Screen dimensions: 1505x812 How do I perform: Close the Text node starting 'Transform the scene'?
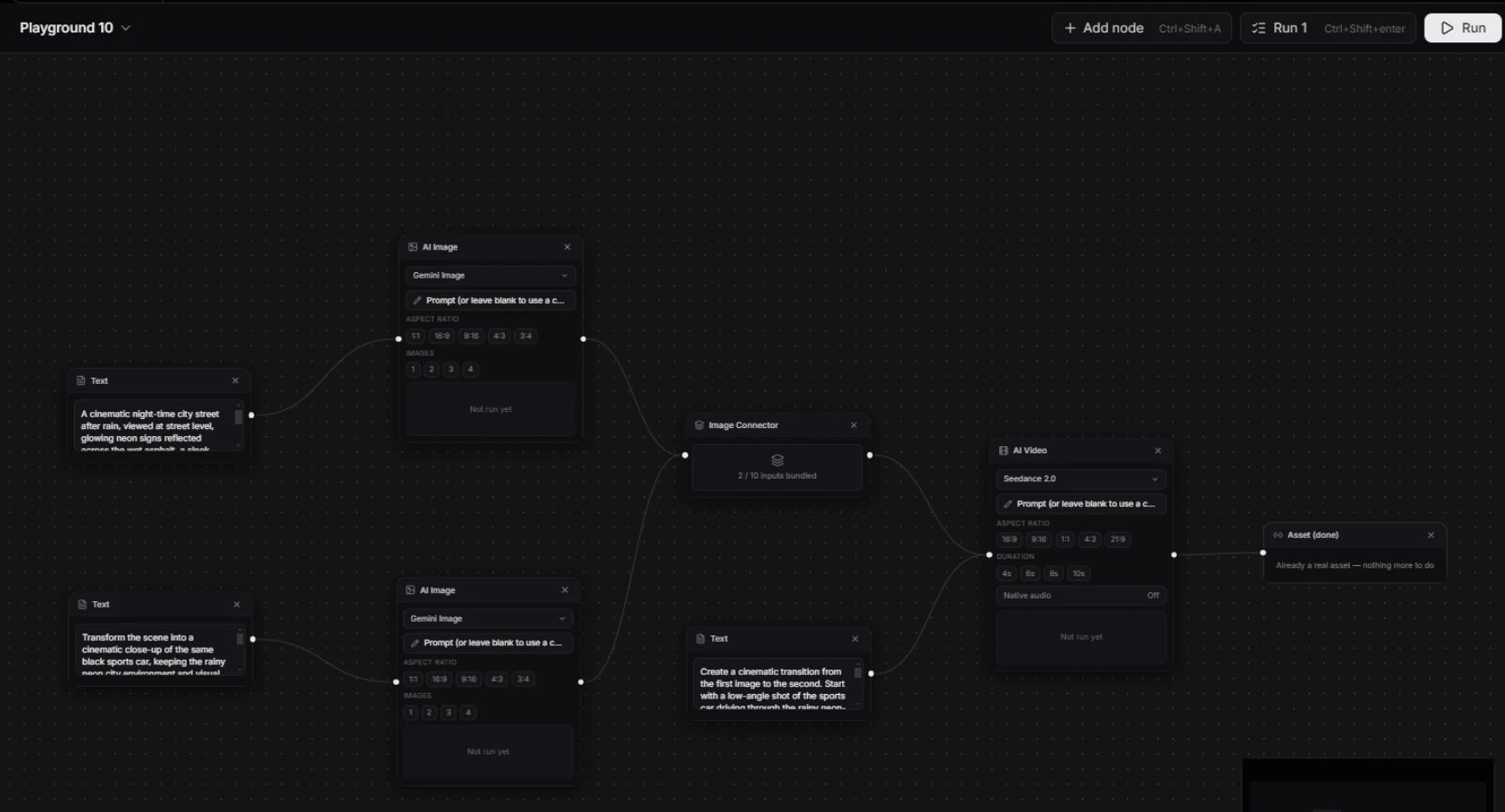237,605
